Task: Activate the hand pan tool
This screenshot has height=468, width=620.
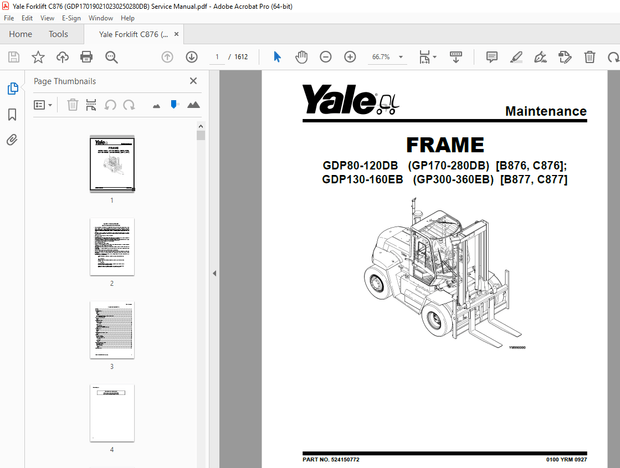Action: (301, 57)
